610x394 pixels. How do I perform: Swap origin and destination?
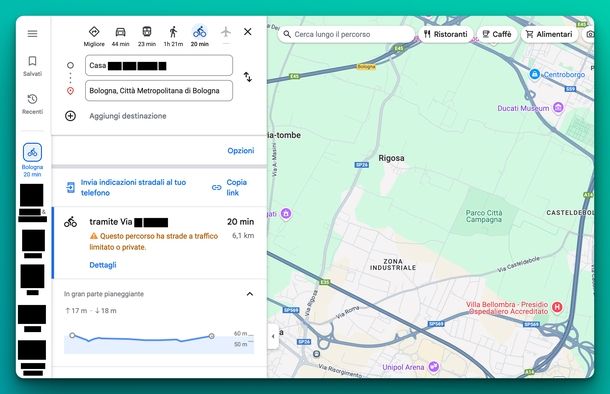[248, 77]
